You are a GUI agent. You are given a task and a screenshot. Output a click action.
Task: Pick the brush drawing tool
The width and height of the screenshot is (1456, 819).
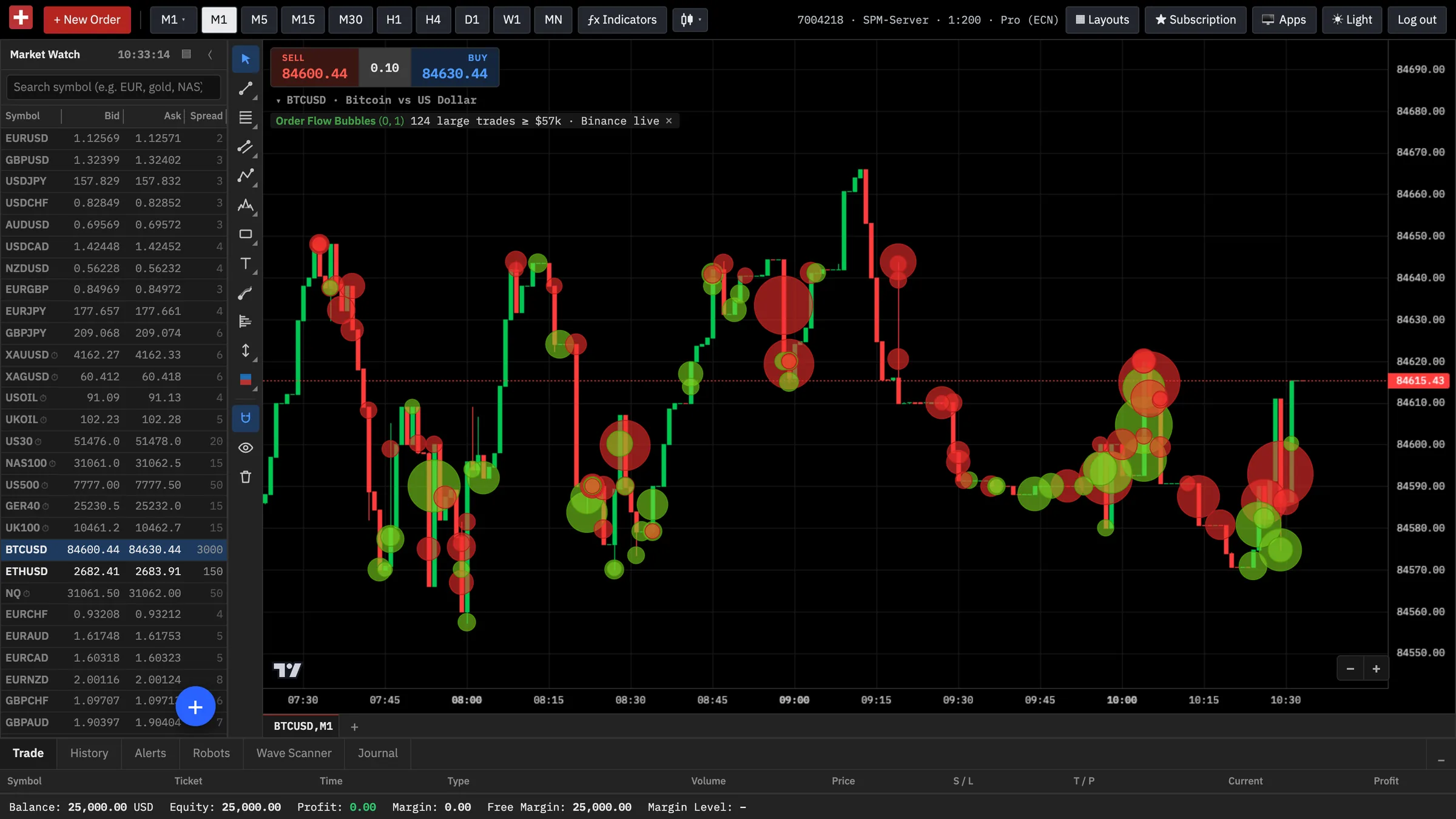[x=245, y=293]
